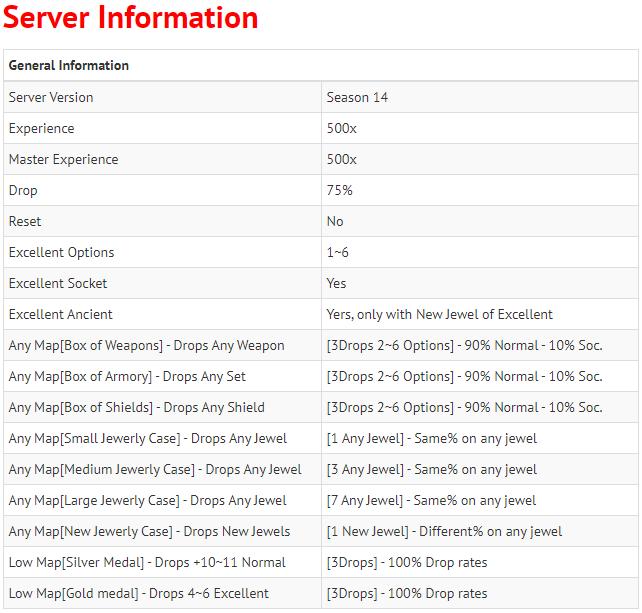Select the 'Excellent Ancient' label

(x=61, y=314)
